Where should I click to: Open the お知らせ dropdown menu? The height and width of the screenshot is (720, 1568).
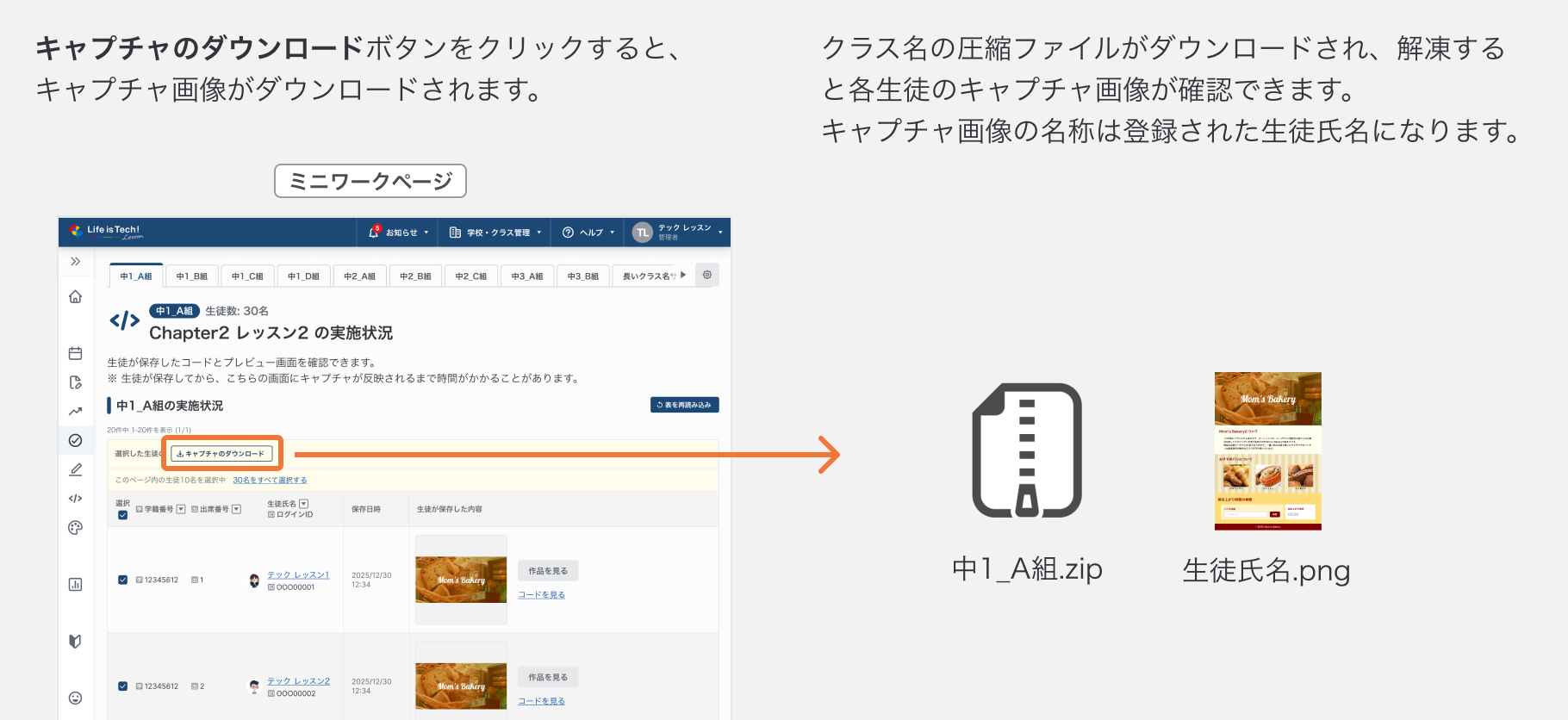point(426,233)
